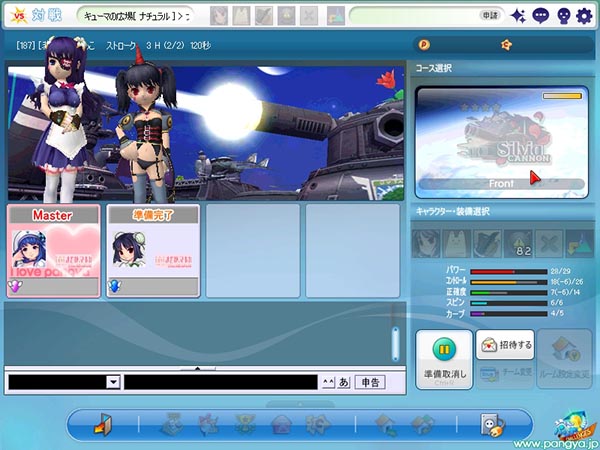Click the top bar crossed-out slot icon
Screen dimensions: 600x450
pos(309,16)
